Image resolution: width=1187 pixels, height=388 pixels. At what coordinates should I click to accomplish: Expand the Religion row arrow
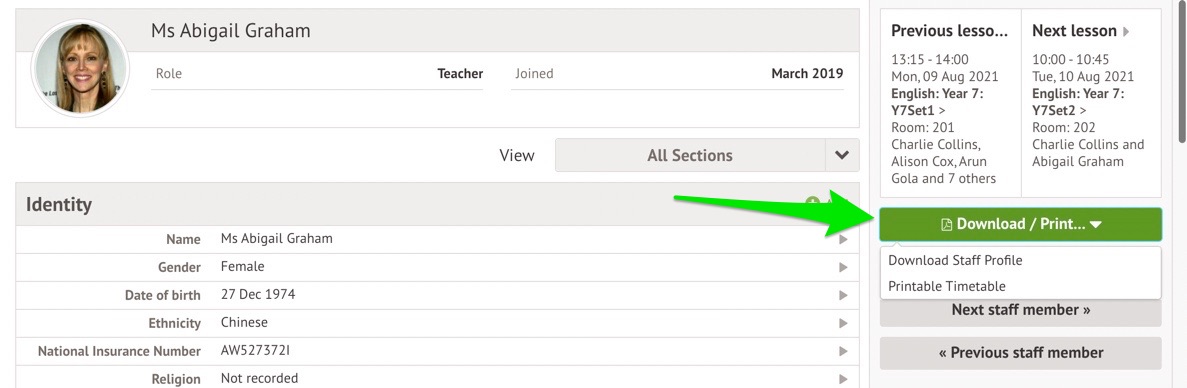point(843,379)
